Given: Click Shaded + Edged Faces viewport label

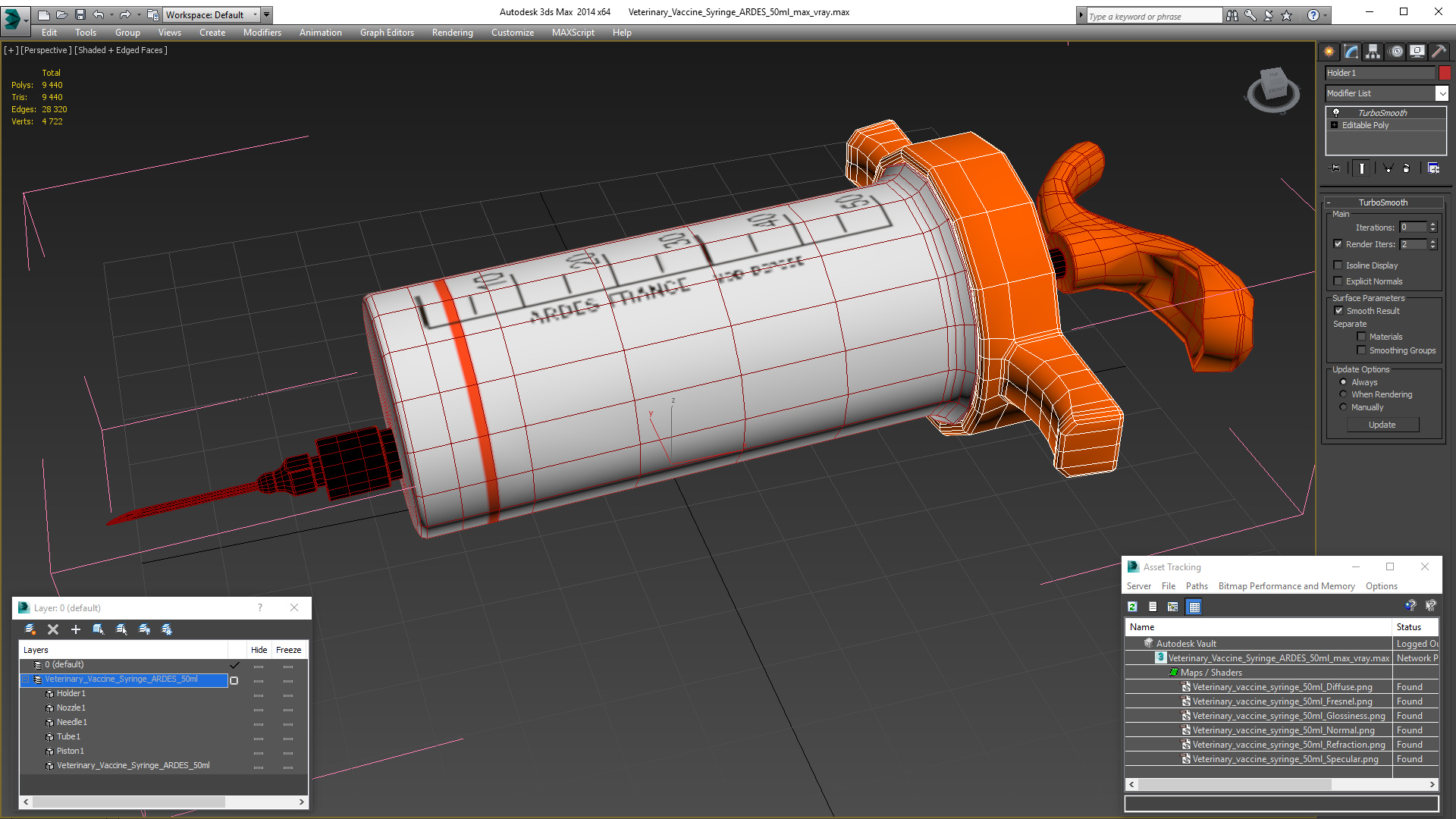Looking at the screenshot, I should tap(121, 50).
